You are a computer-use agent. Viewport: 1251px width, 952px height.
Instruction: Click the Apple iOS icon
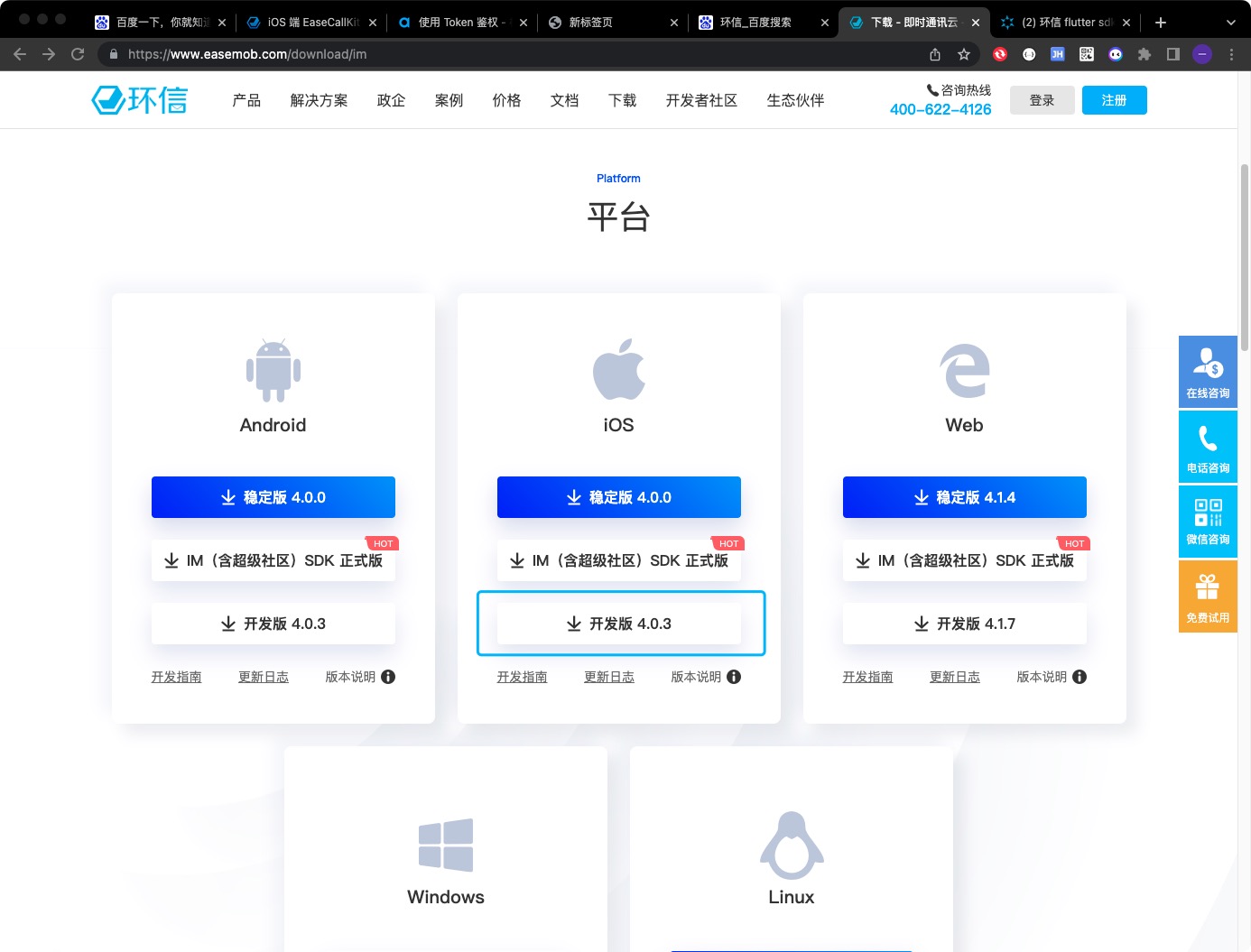pos(619,369)
